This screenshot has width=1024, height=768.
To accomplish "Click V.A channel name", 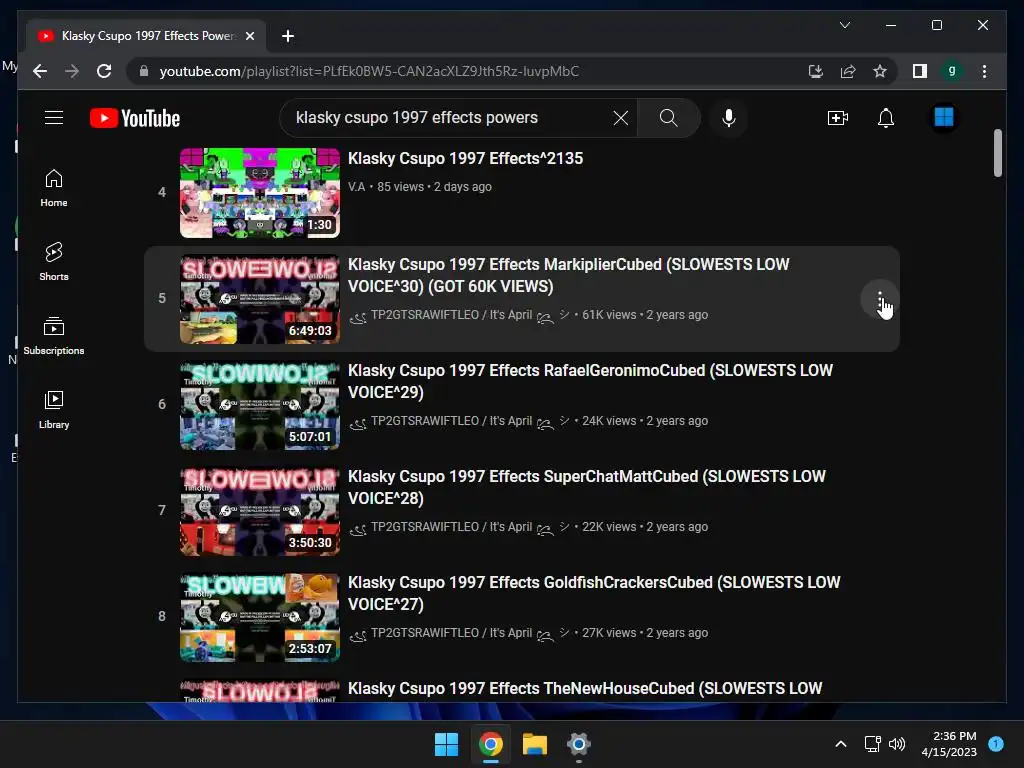I will pyautogui.click(x=356, y=187).
